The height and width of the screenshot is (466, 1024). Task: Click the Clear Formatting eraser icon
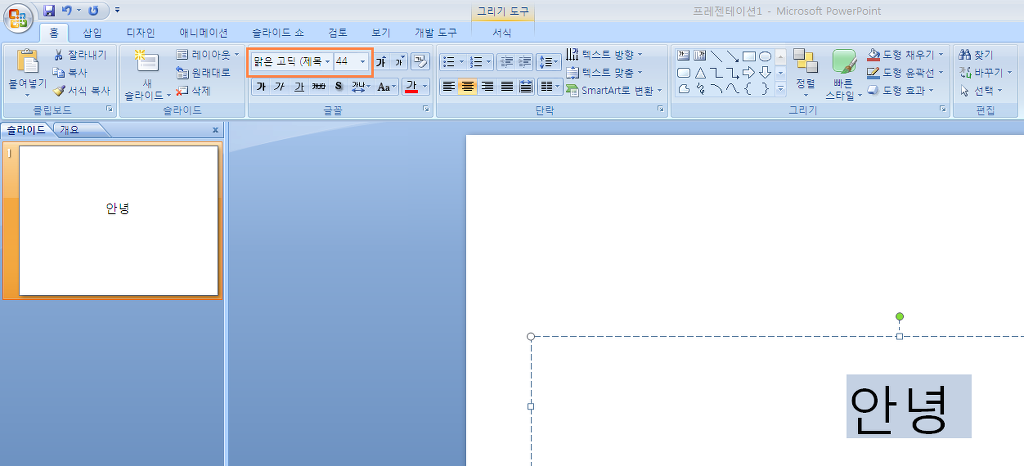pyautogui.click(x=420, y=61)
